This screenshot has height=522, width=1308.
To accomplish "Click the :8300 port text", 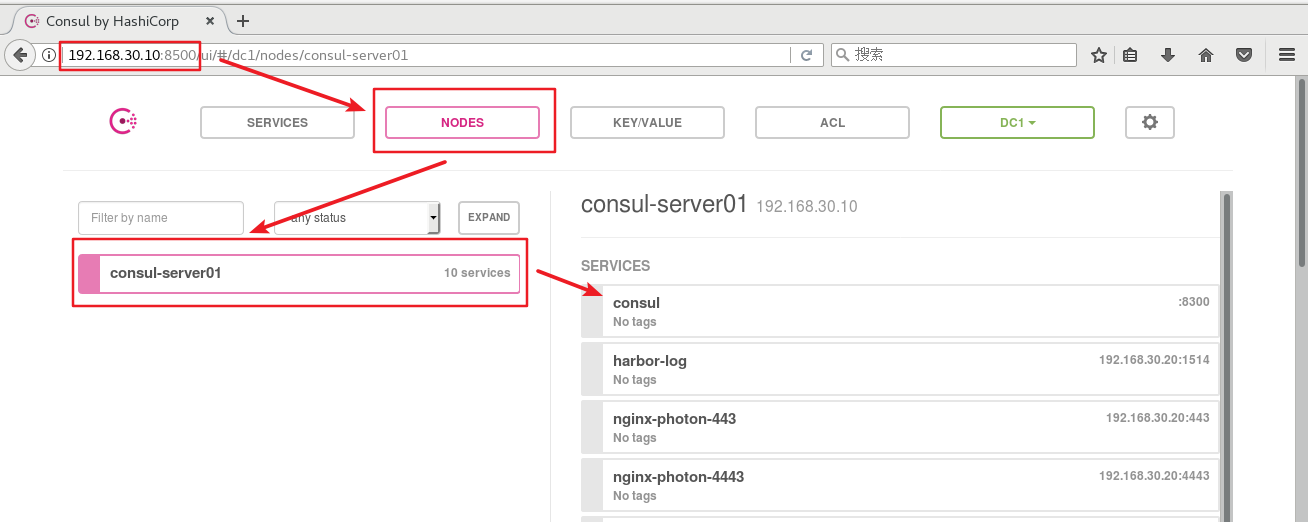I will click(x=1193, y=301).
